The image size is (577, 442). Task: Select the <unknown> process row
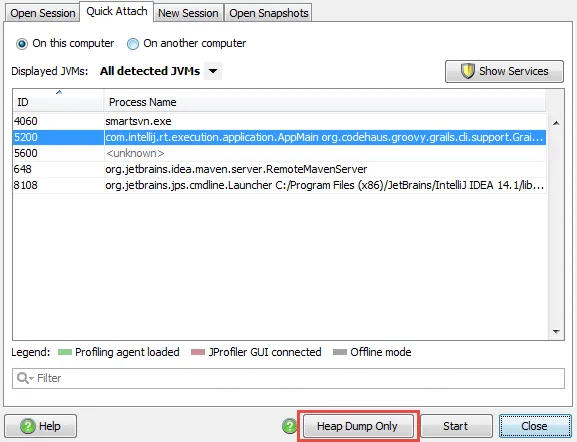tap(279, 153)
